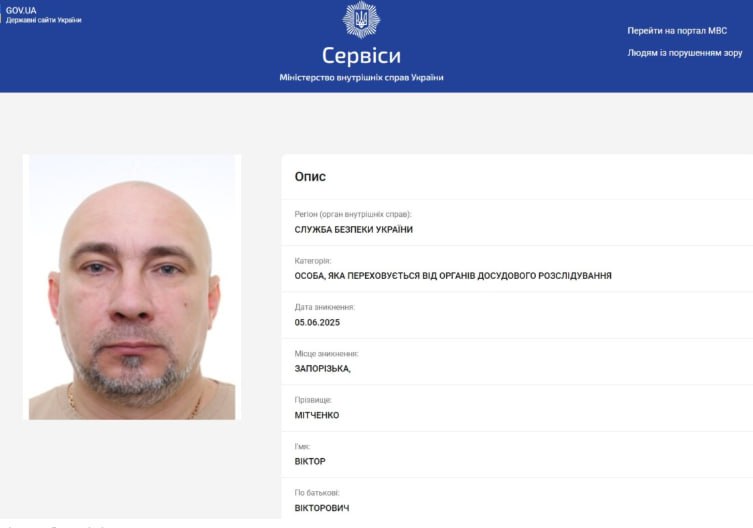Image resolution: width=753 pixels, height=528 pixels.
Task: Click 'Державні сайти України' text link
Action: pos(44,20)
